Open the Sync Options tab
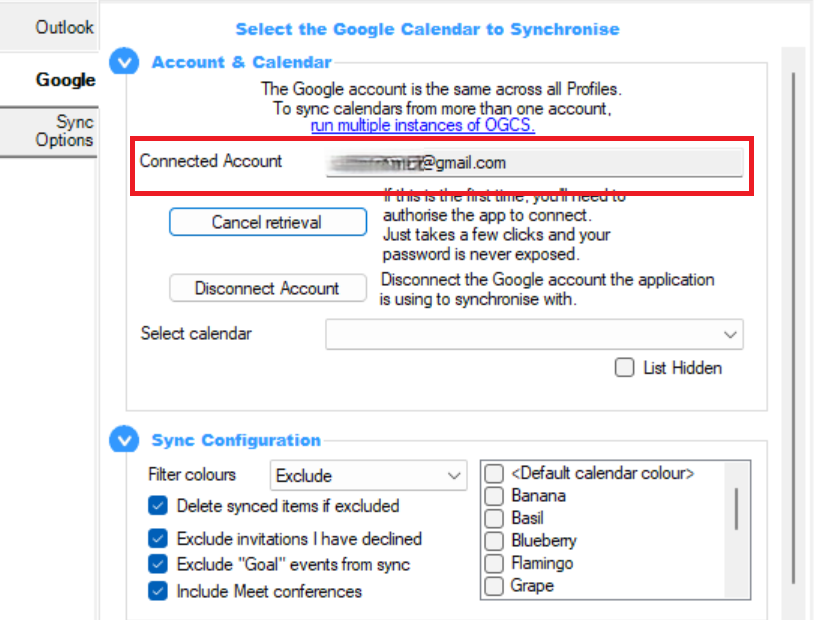Viewport: 814px width, 620px height. pyautogui.click(x=49, y=131)
